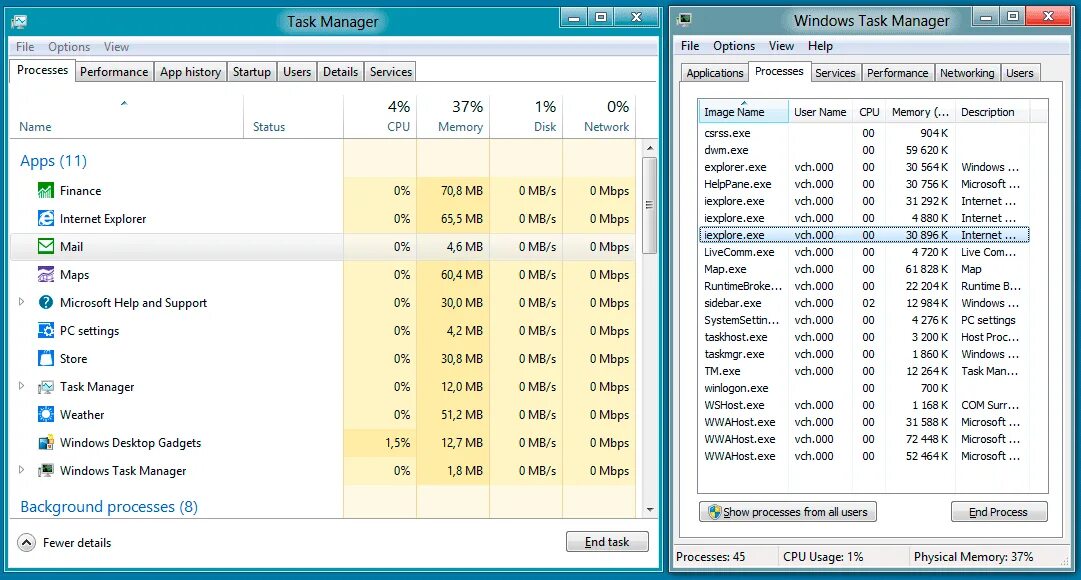Click the Windows Task Manager row icon
The width and height of the screenshot is (1081, 580).
(46, 470)
